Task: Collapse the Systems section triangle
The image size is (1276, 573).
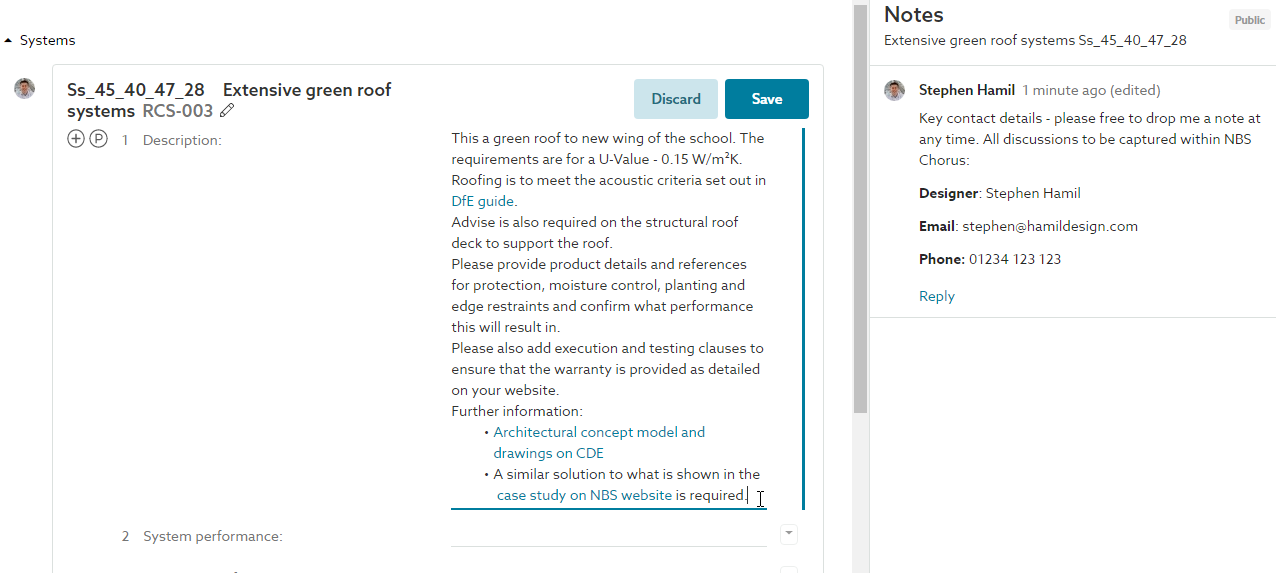Action: point(9,41)
